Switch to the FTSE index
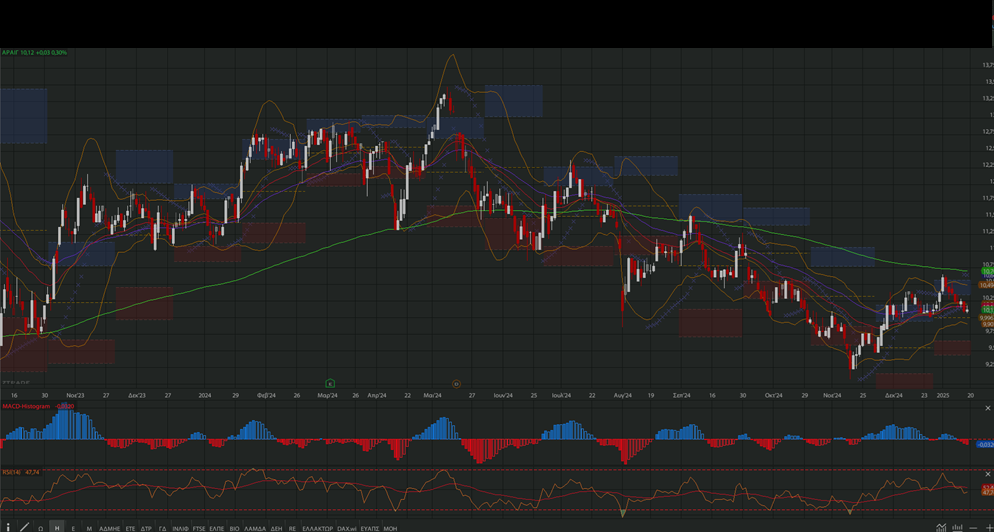Image resolution: width=994 pixels, height=532 pixels. [x=199, y=528]
